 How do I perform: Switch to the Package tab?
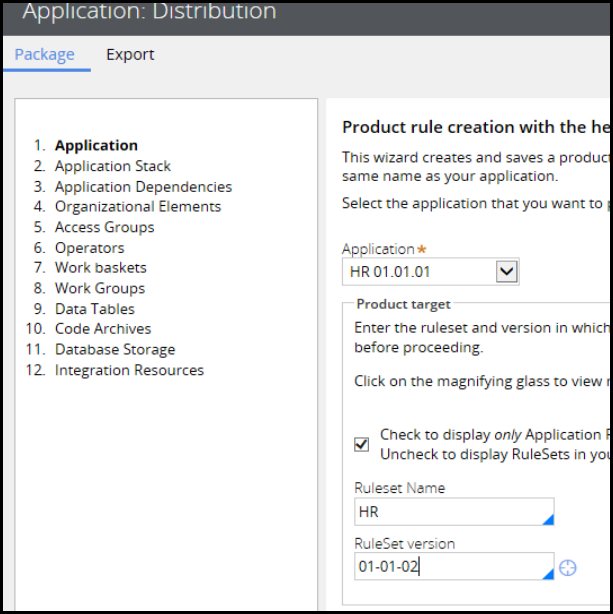click(x=44, y=54)
